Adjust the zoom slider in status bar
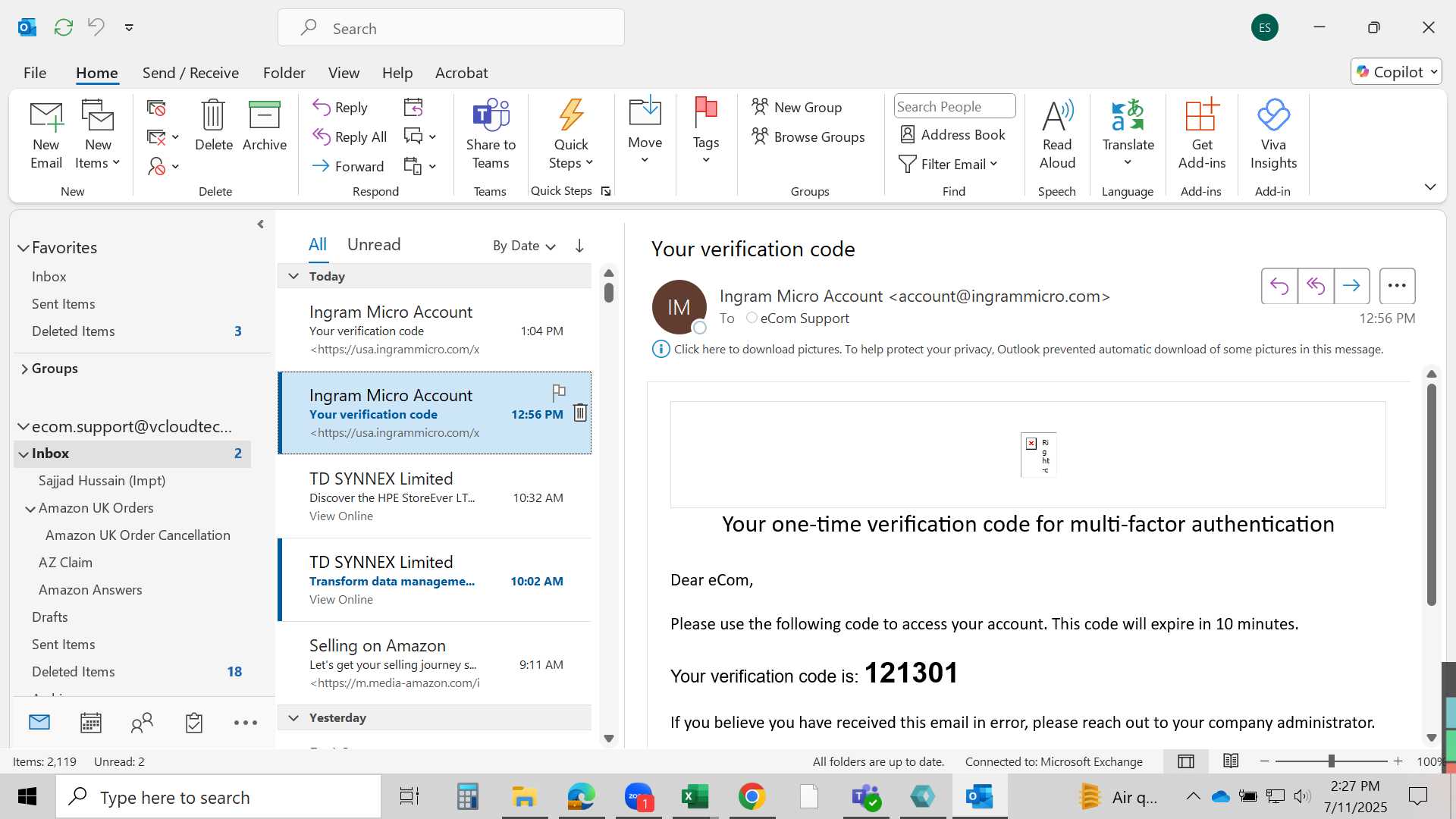1456x819 pixels. (x=1331, y=761)
